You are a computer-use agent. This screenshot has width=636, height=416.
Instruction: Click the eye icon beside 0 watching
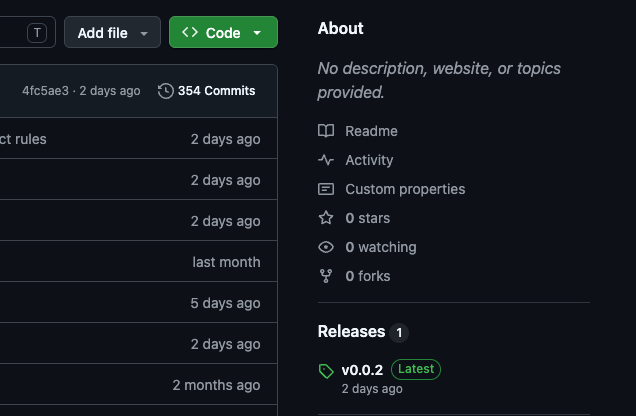click(x=326, y=247)
